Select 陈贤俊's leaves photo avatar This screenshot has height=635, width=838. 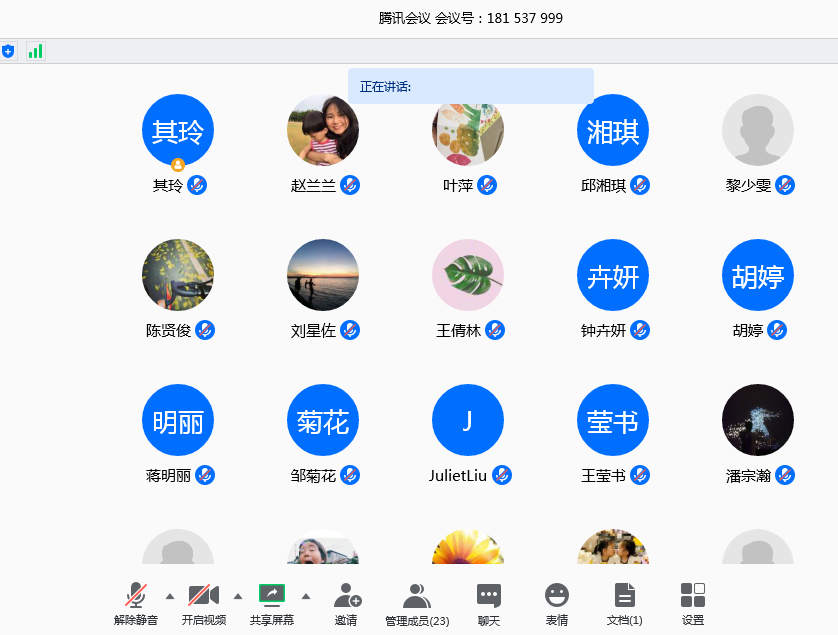(178, 275)
